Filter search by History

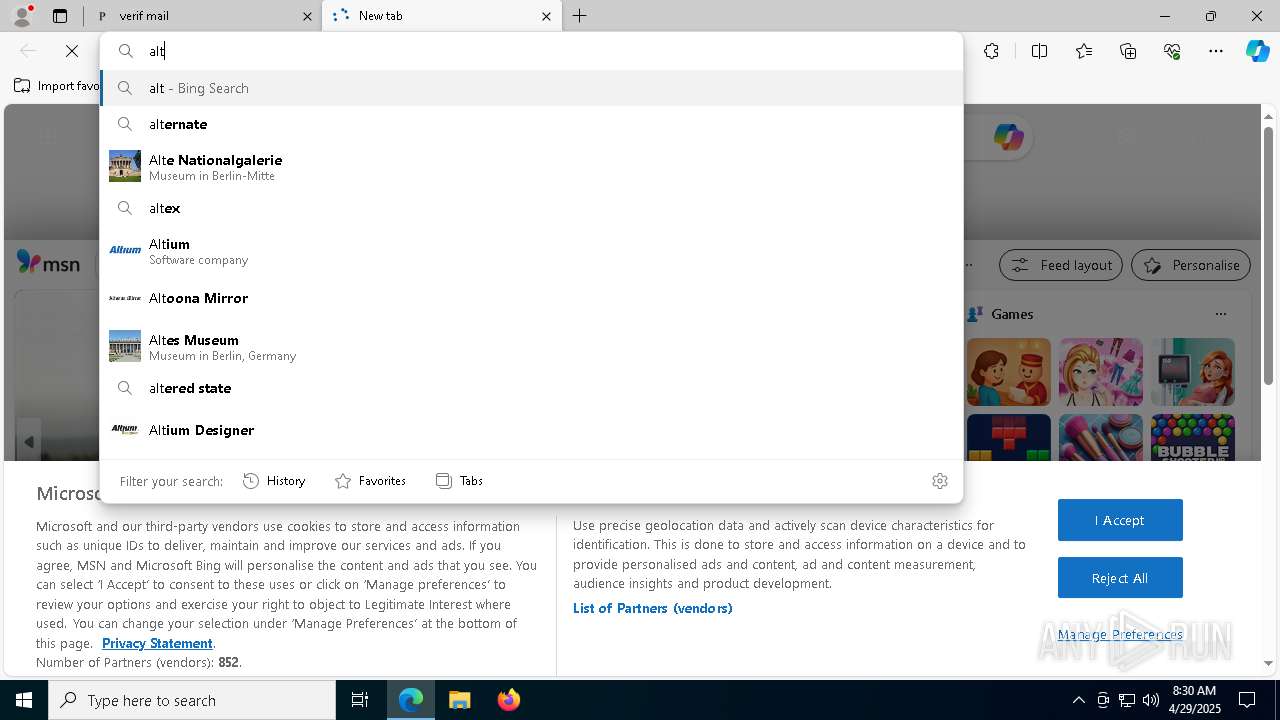[274, 481]
